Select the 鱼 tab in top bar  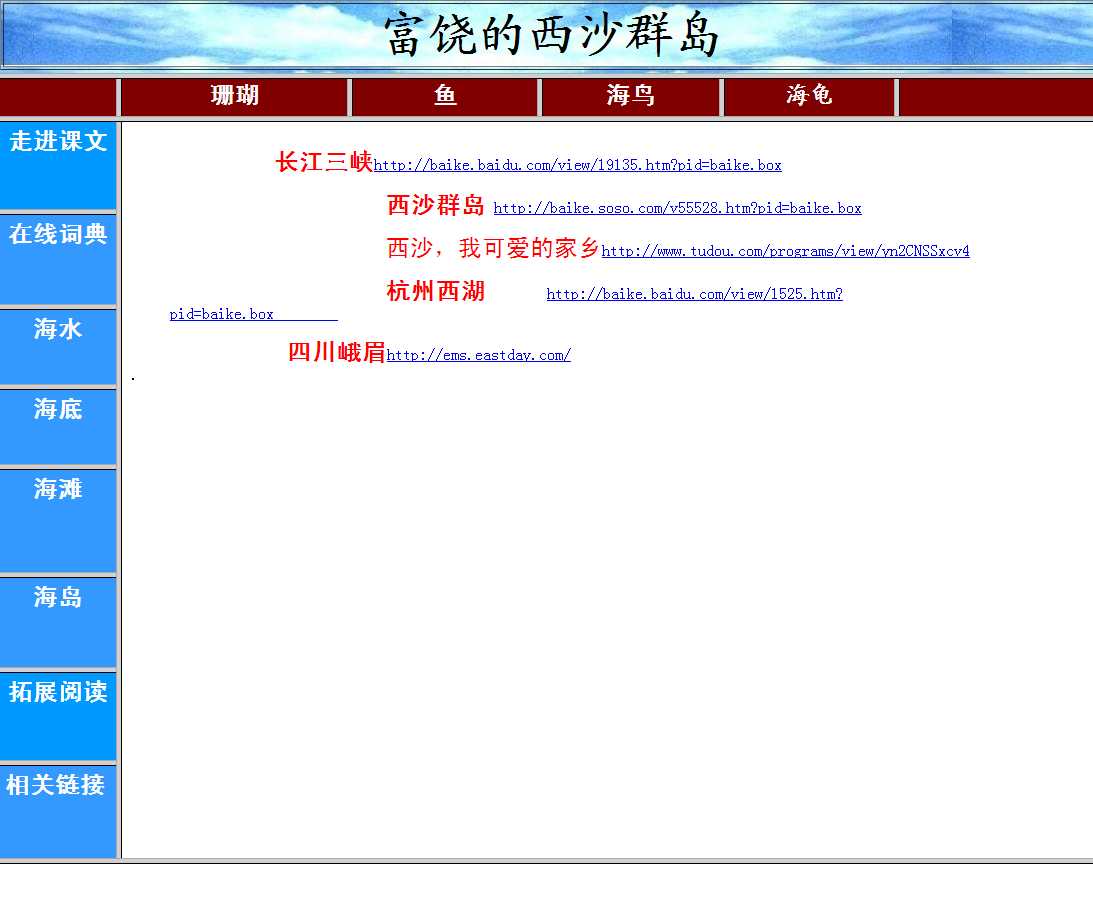pos(446,96)
